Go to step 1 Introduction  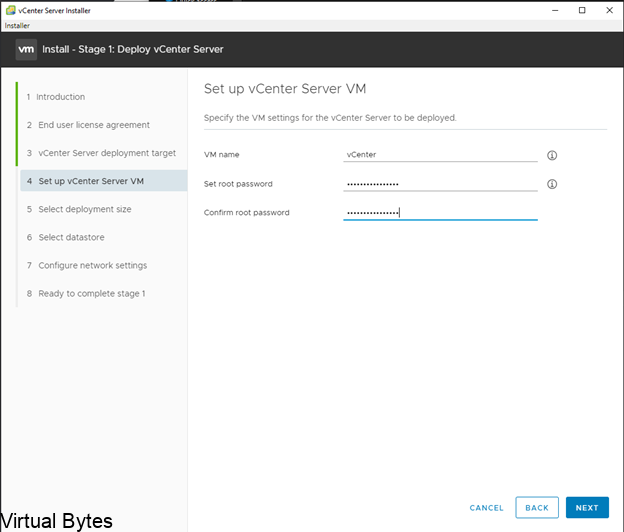click(56, 97)
